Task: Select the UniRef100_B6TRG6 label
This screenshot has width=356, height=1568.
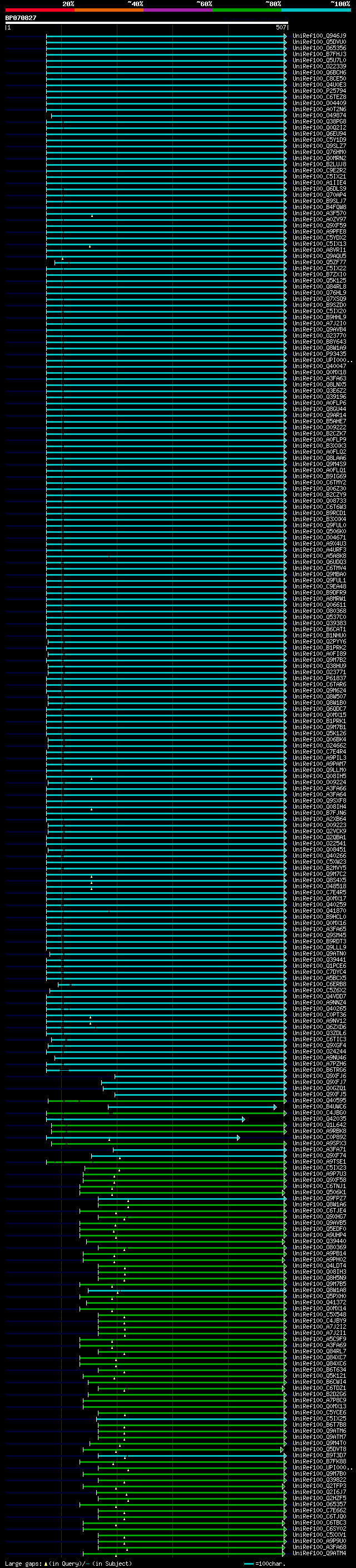Action: (x=319, y=1070)
